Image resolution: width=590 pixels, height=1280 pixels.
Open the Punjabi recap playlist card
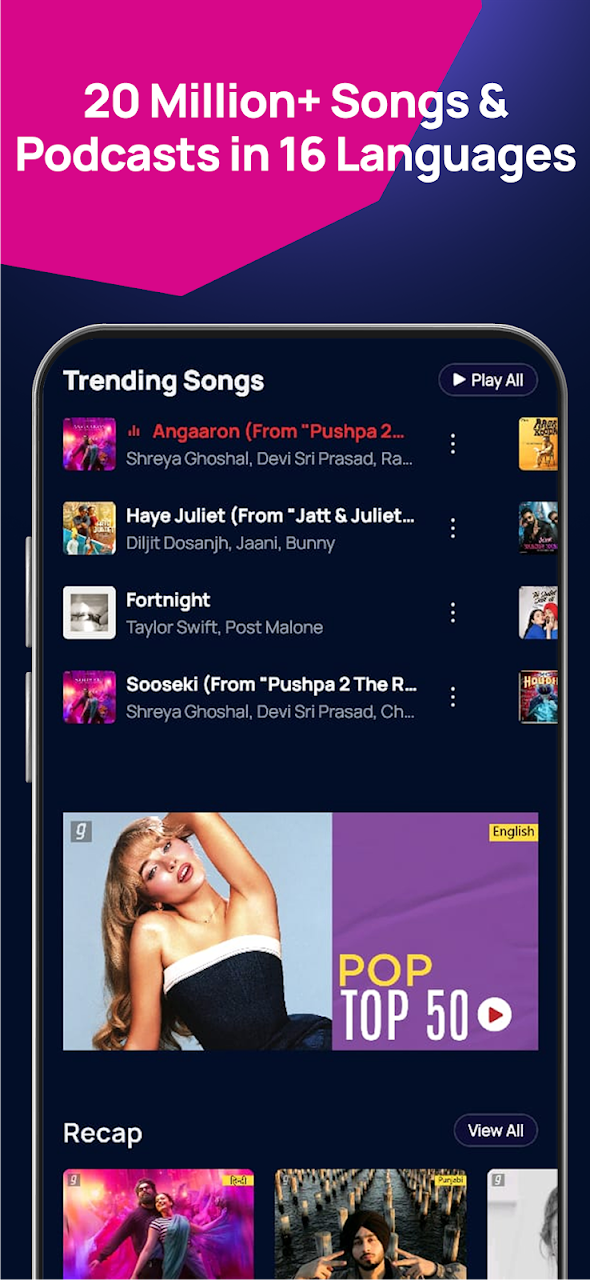point(370,1224)
